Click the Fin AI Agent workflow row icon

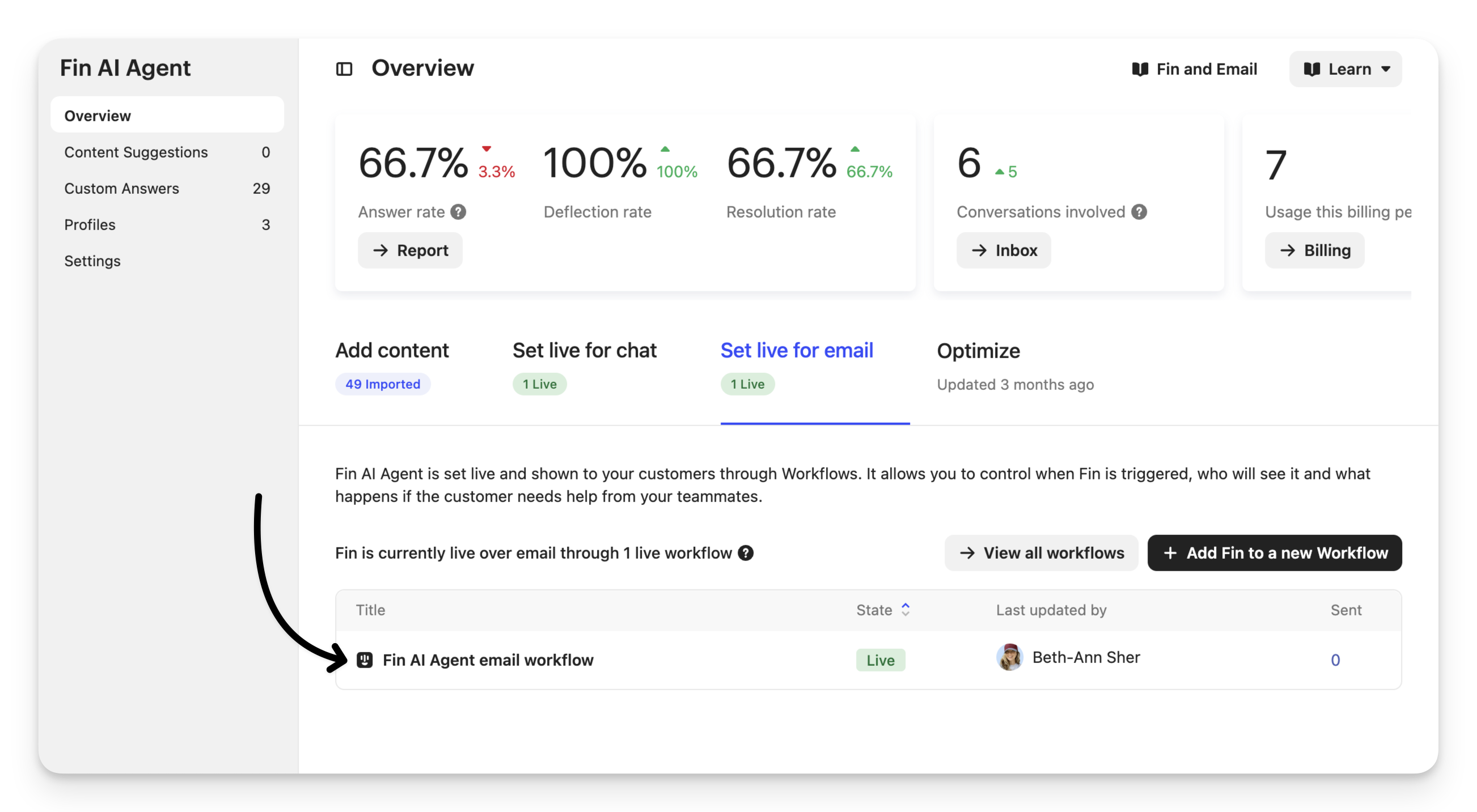pyautogui.click(x=365, y=660)
